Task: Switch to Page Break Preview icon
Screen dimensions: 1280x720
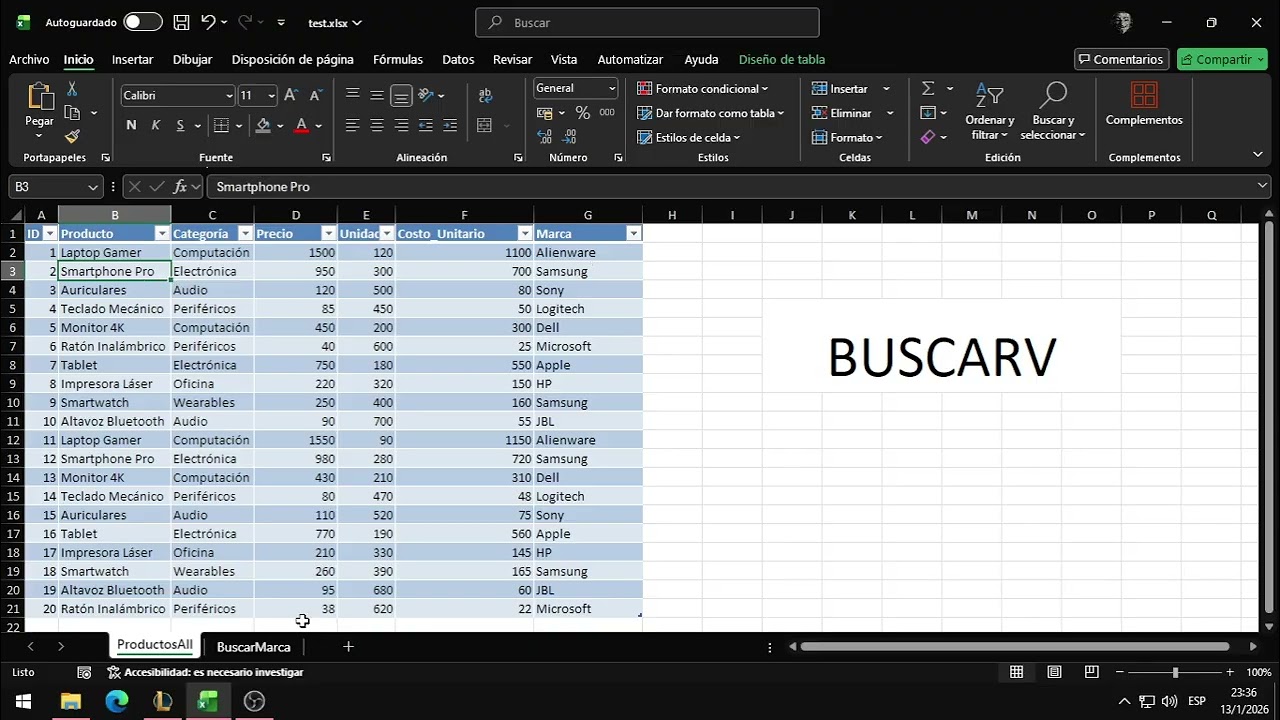Action: coord(1092,672)
